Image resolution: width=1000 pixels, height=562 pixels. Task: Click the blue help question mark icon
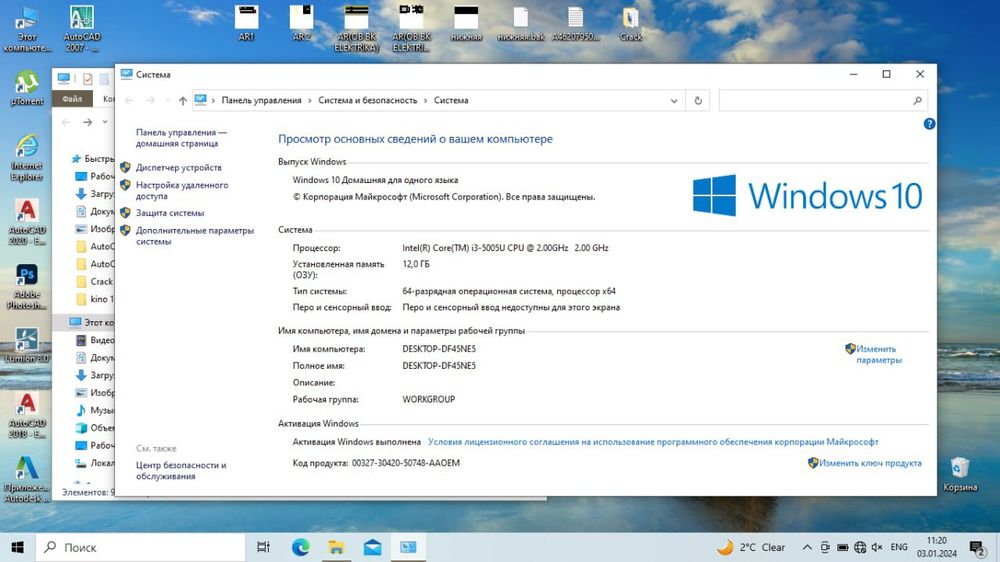929,124
